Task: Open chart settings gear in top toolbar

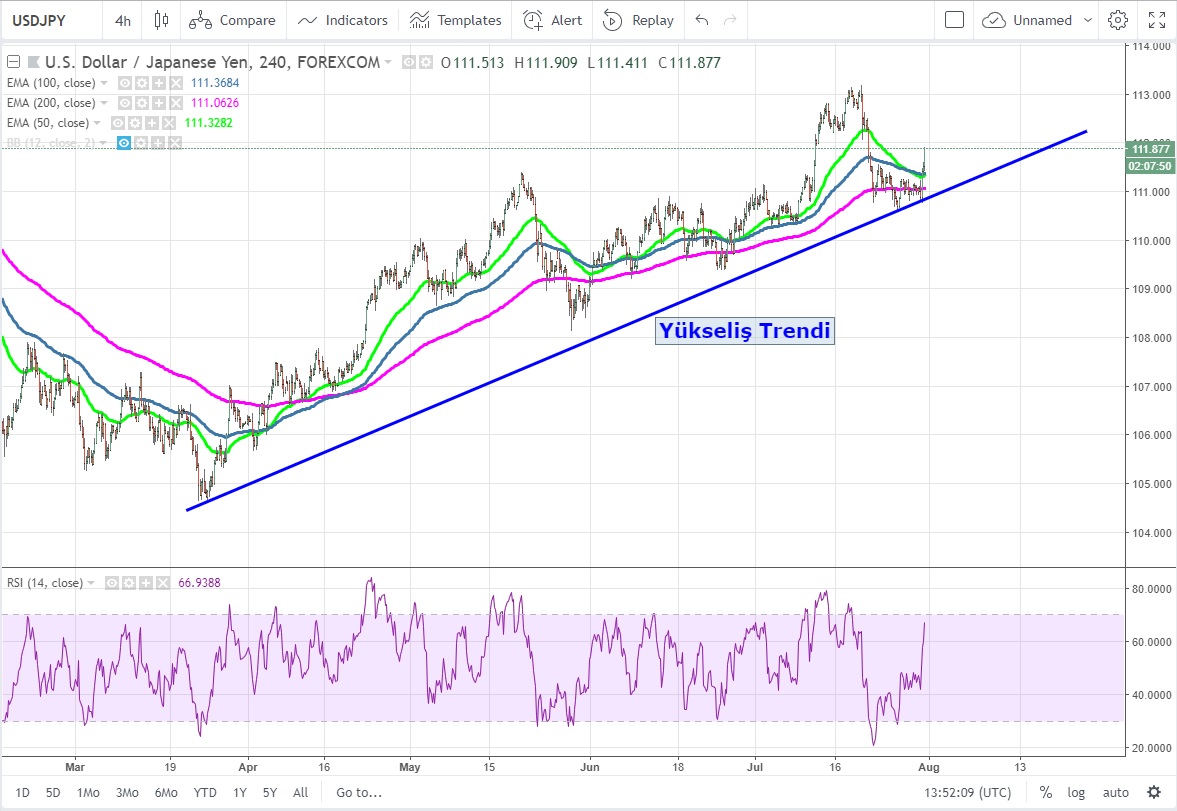Action: (x=1118, y=20)
